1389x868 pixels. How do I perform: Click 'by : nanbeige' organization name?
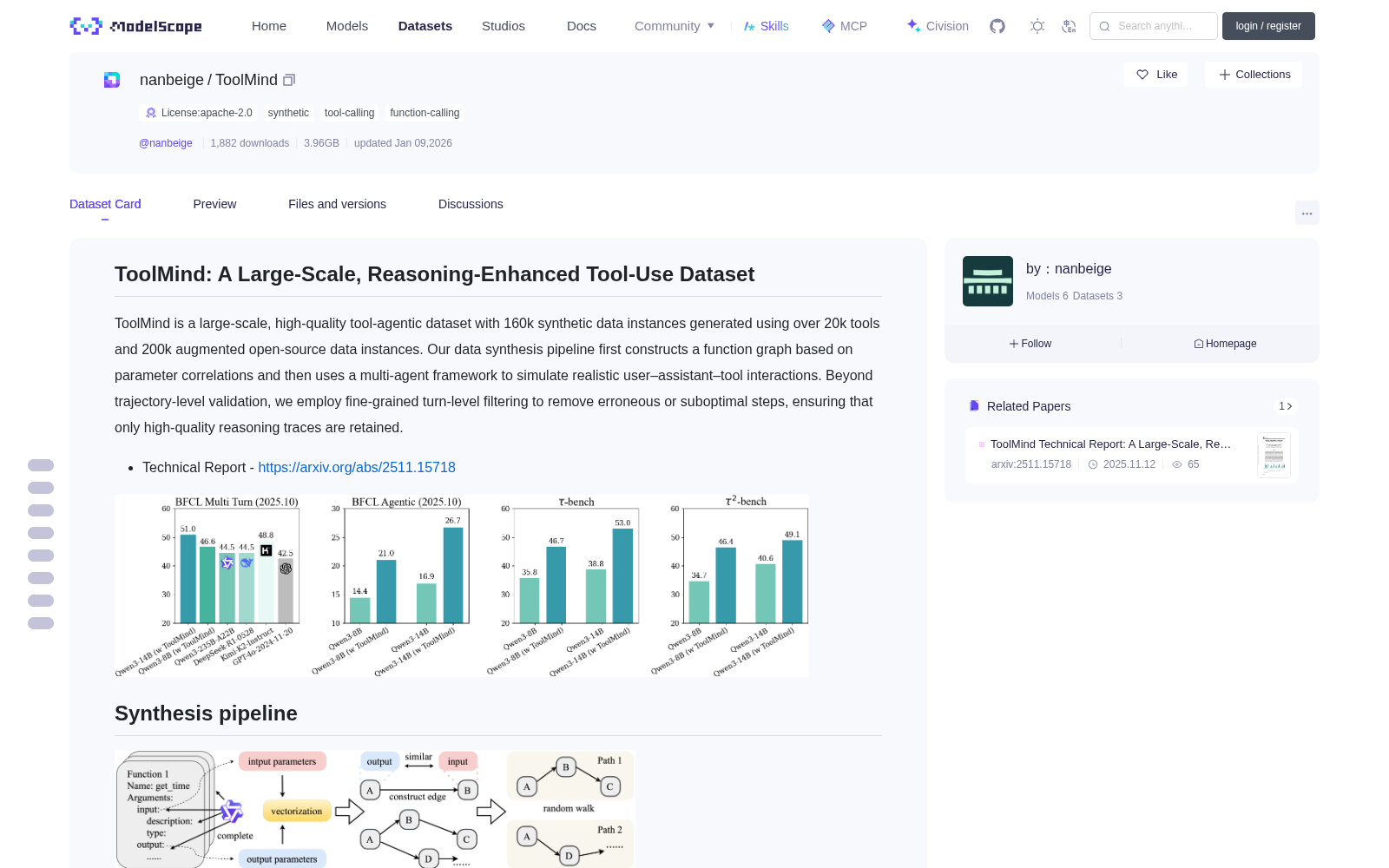[x=1069, y=269]
